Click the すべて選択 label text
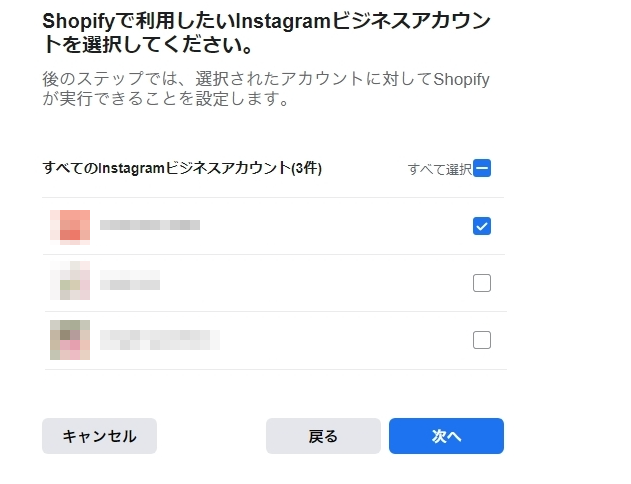Screen dimensions: 631x484 tap(439, 169)
